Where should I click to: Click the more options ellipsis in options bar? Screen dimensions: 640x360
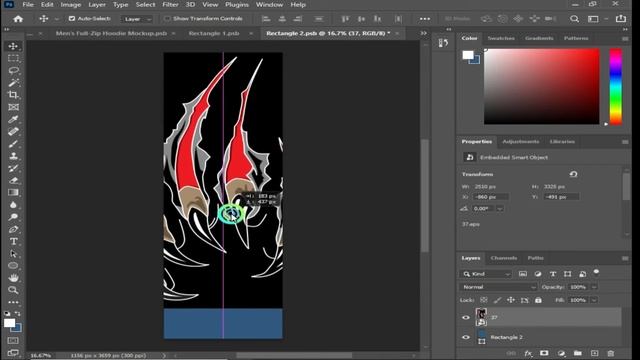coord(425,19)
